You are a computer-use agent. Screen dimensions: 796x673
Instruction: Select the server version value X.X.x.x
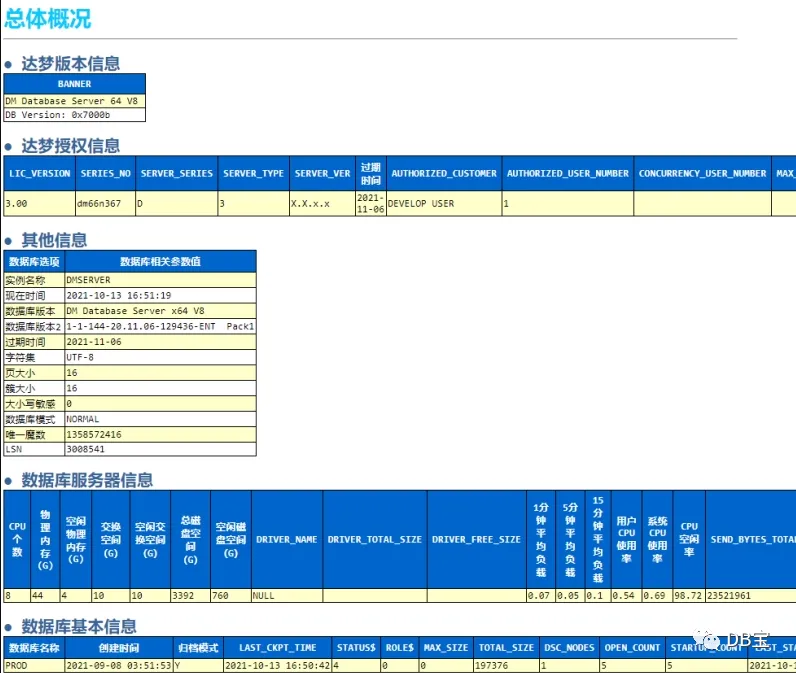click(322, 204)
